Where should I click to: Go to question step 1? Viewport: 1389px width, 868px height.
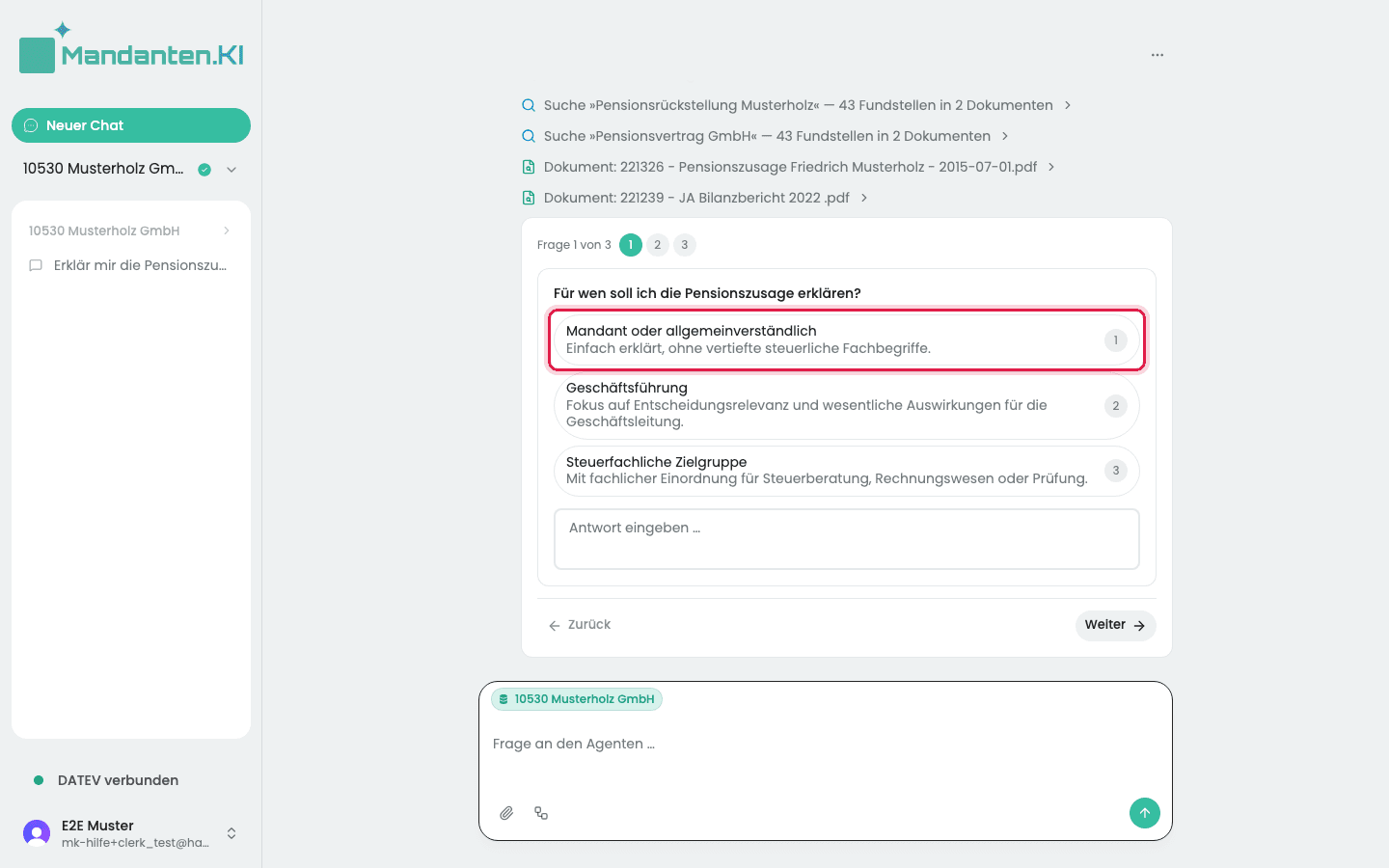[x=631, y=245]
